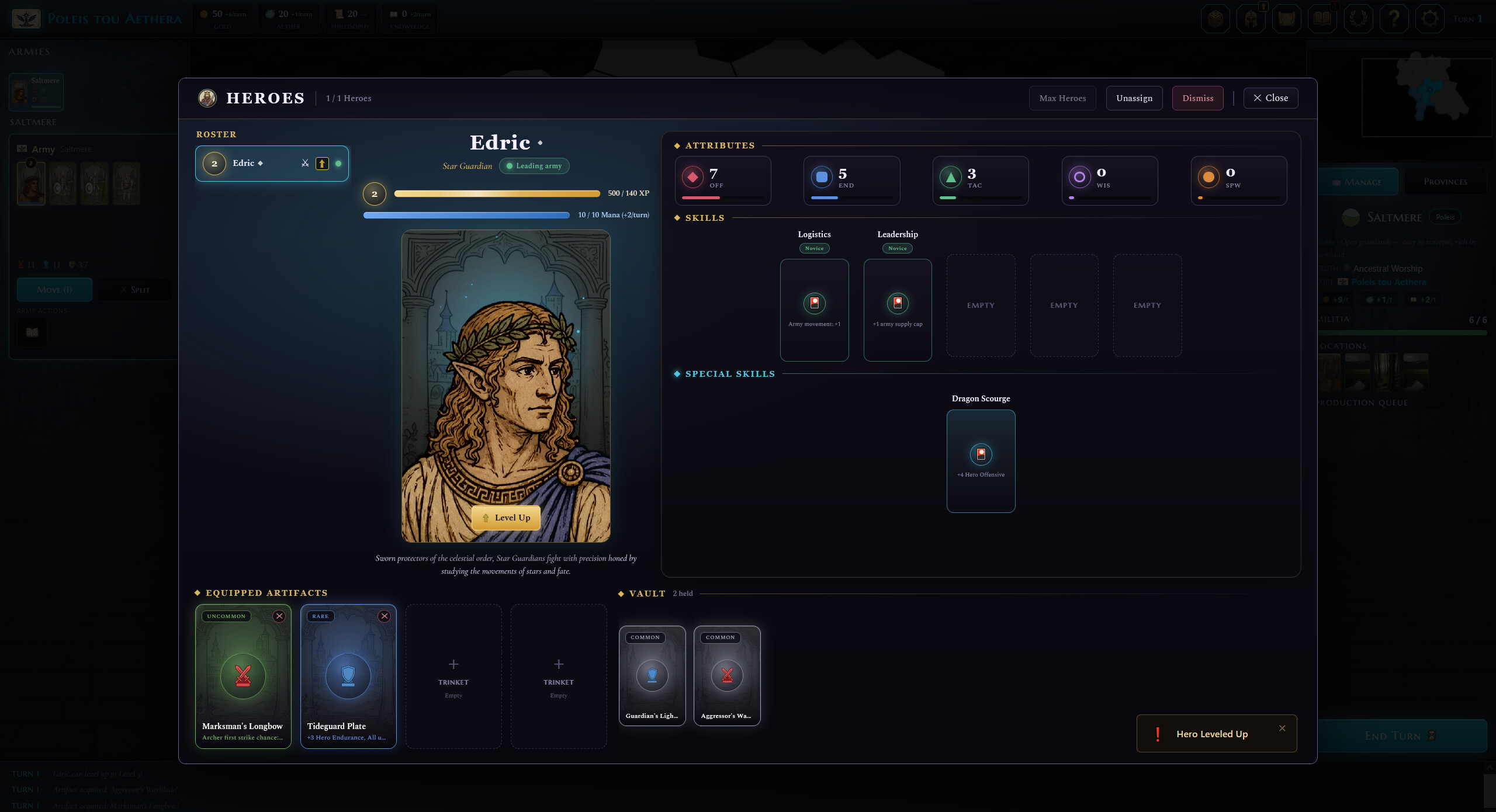Select the Guardian's Ligh... vault artifact
The width and height of the screenshot is (1496, 812).
[652, 676]
